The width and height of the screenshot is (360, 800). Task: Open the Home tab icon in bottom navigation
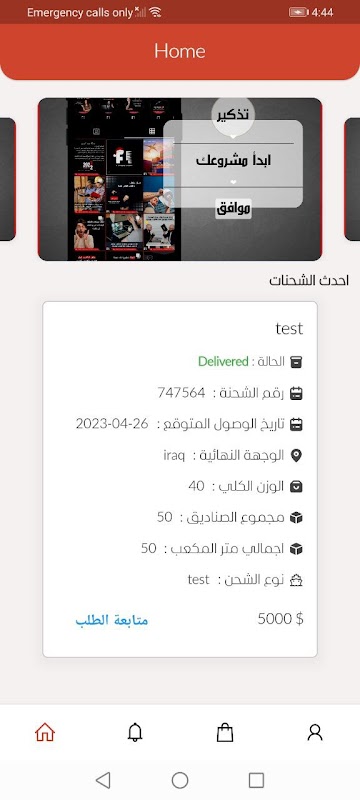click(45, 733)
